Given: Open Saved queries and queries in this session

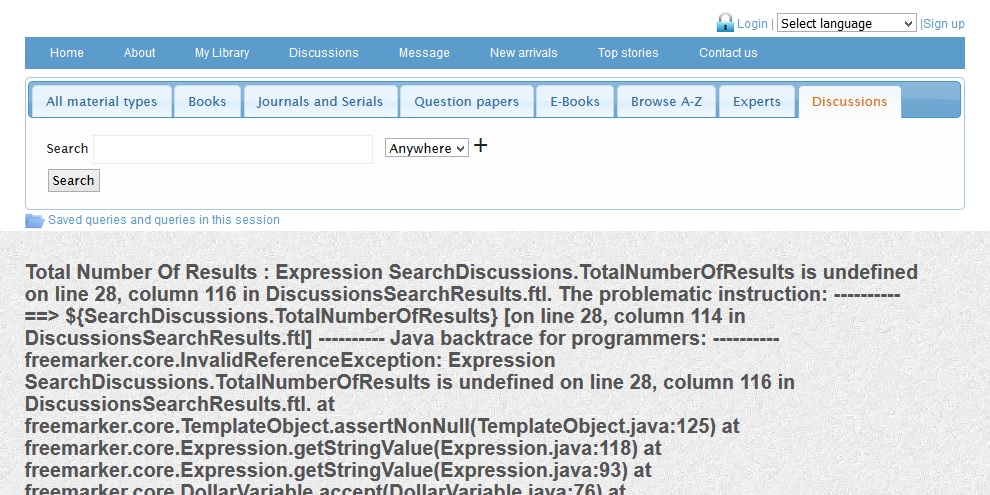Looking at the screenshot, I should point(164,220).
